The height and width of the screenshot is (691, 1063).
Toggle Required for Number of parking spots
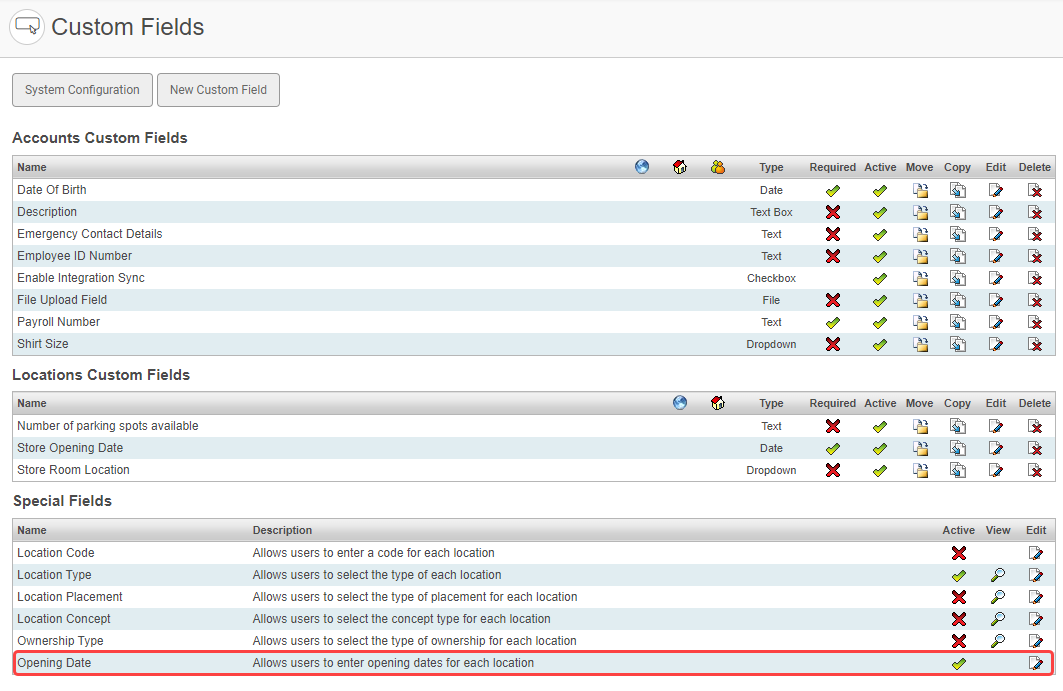tap(832, 426)
